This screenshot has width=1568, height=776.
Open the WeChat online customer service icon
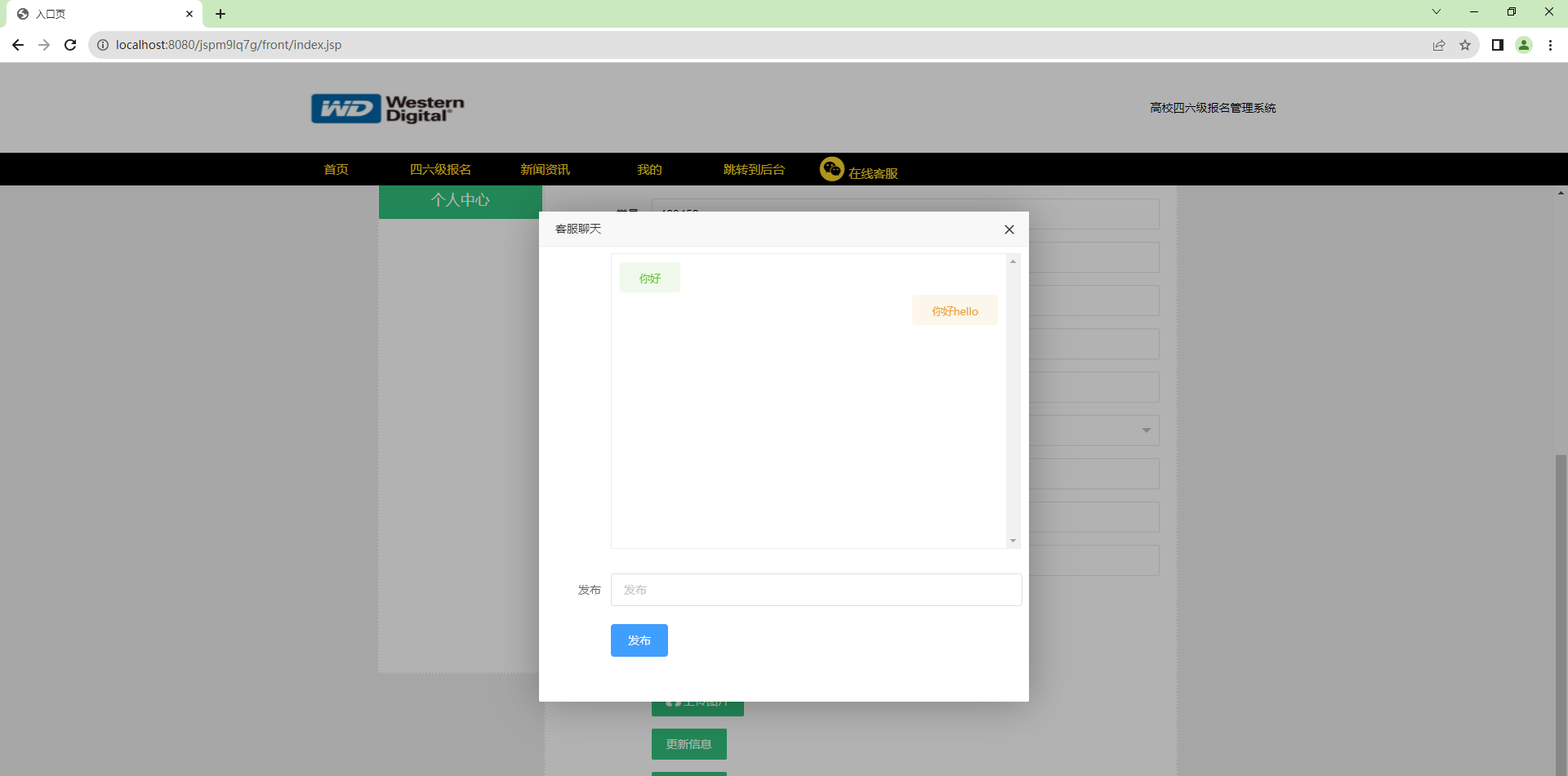[x=831, y=169]
